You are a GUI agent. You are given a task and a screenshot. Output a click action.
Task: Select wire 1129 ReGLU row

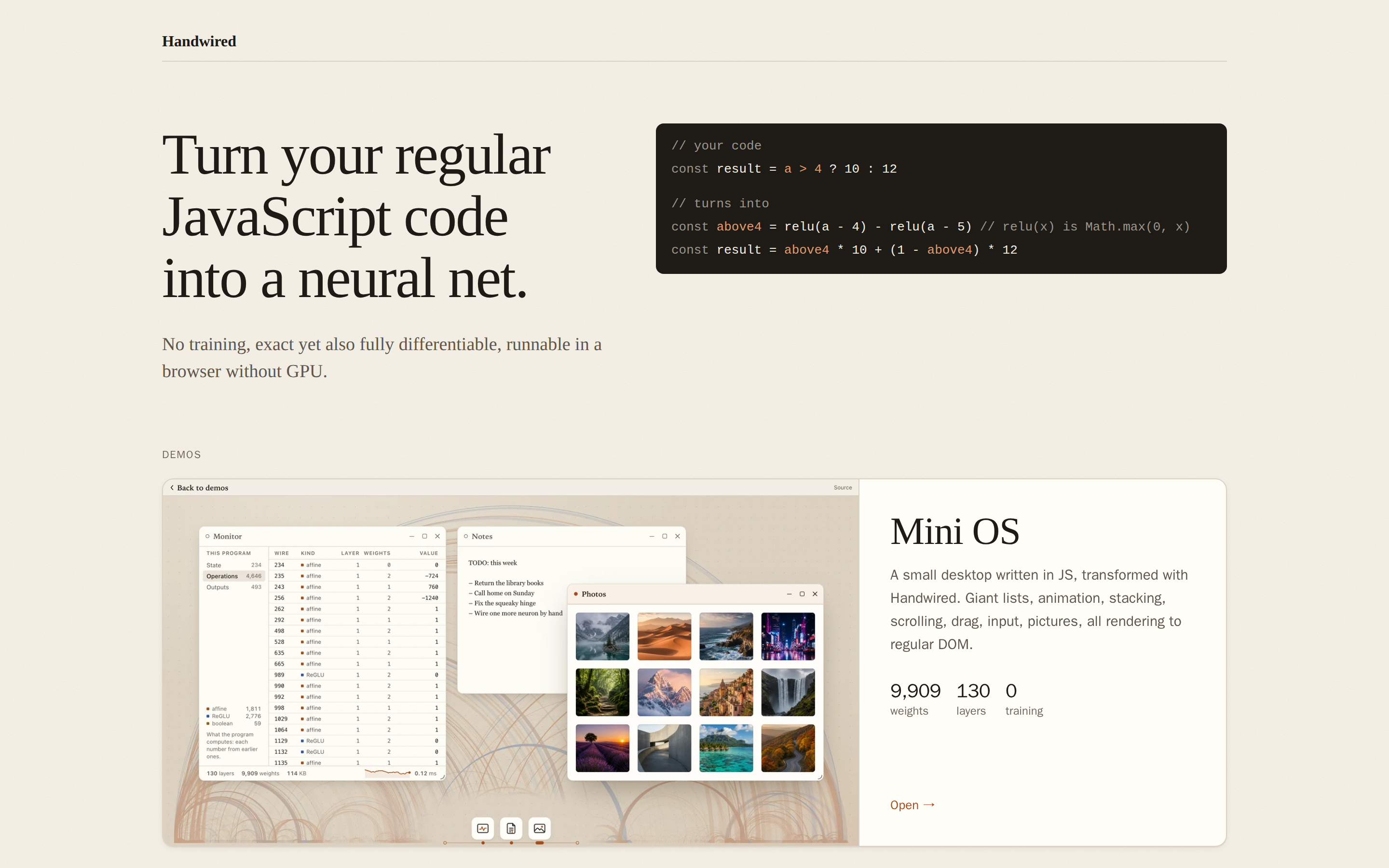coord(356,741)
